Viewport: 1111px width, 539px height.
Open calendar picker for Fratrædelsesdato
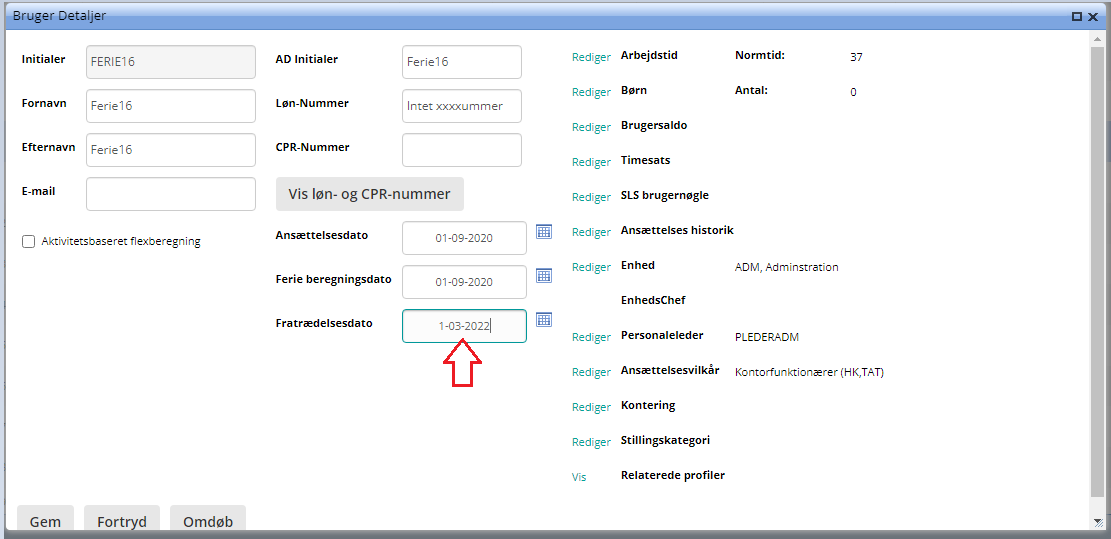coord(544,319)
